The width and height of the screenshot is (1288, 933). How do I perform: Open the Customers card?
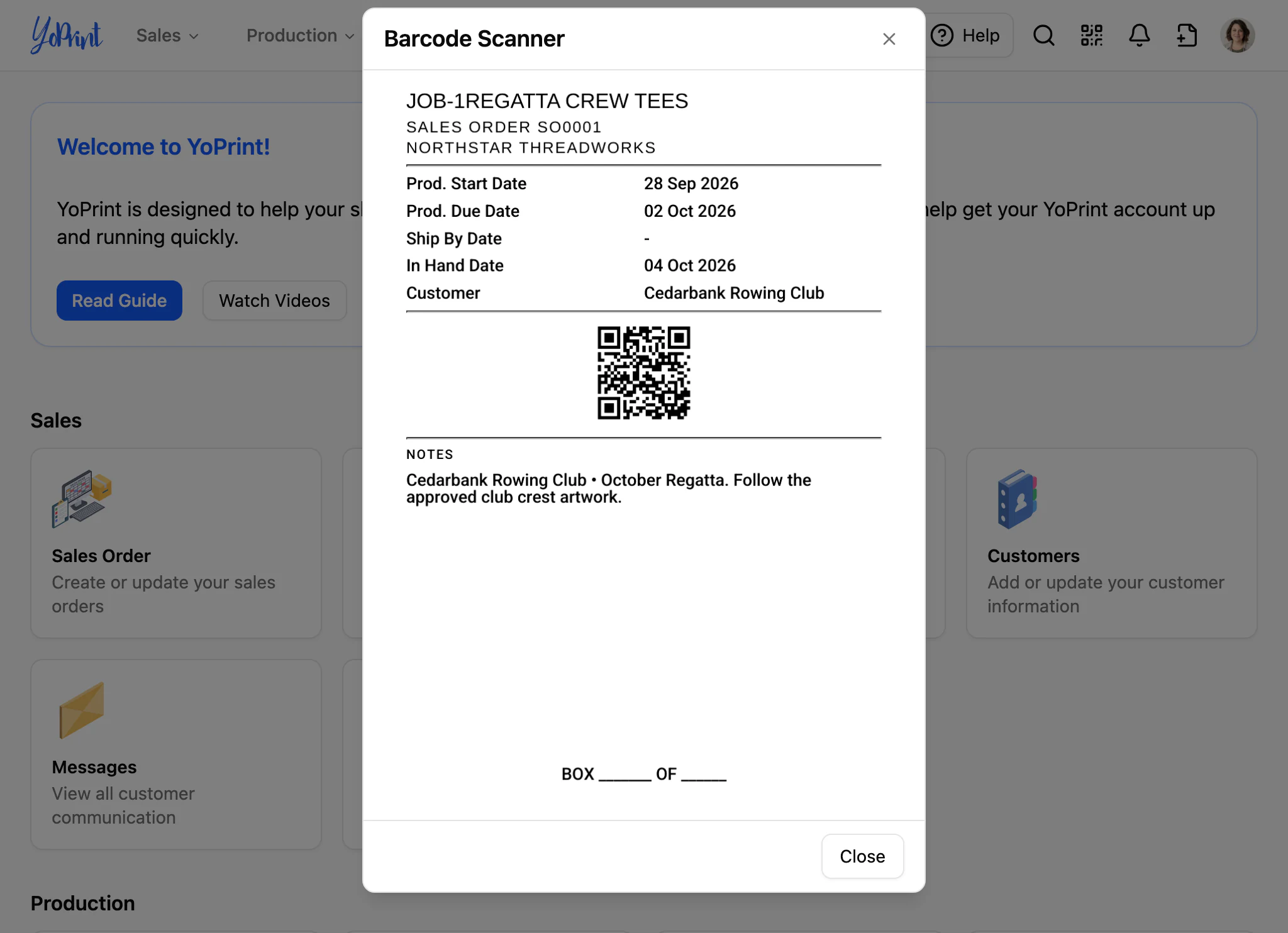[1111, 543]
